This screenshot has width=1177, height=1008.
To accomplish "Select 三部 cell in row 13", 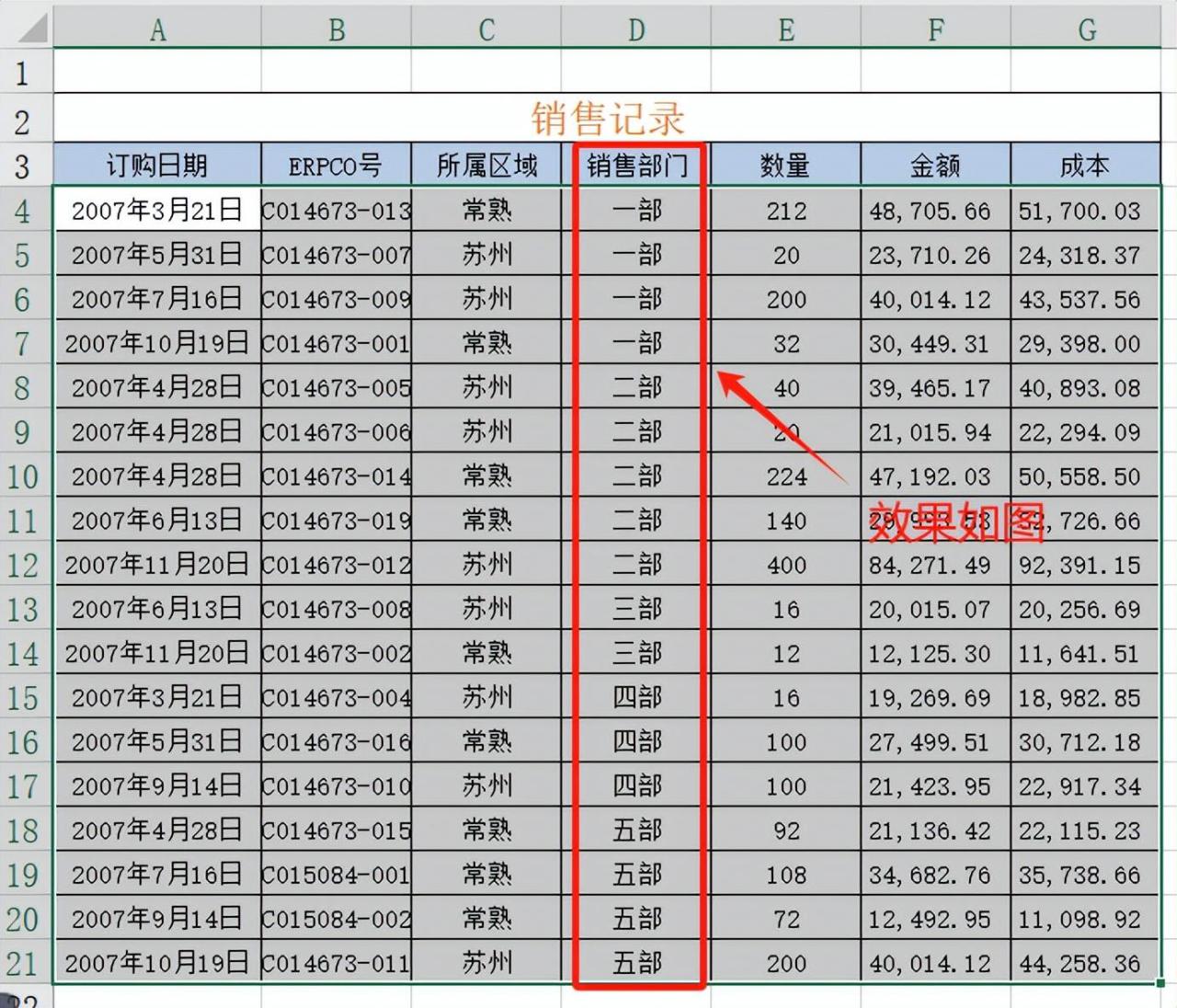I will coord(636,608).
